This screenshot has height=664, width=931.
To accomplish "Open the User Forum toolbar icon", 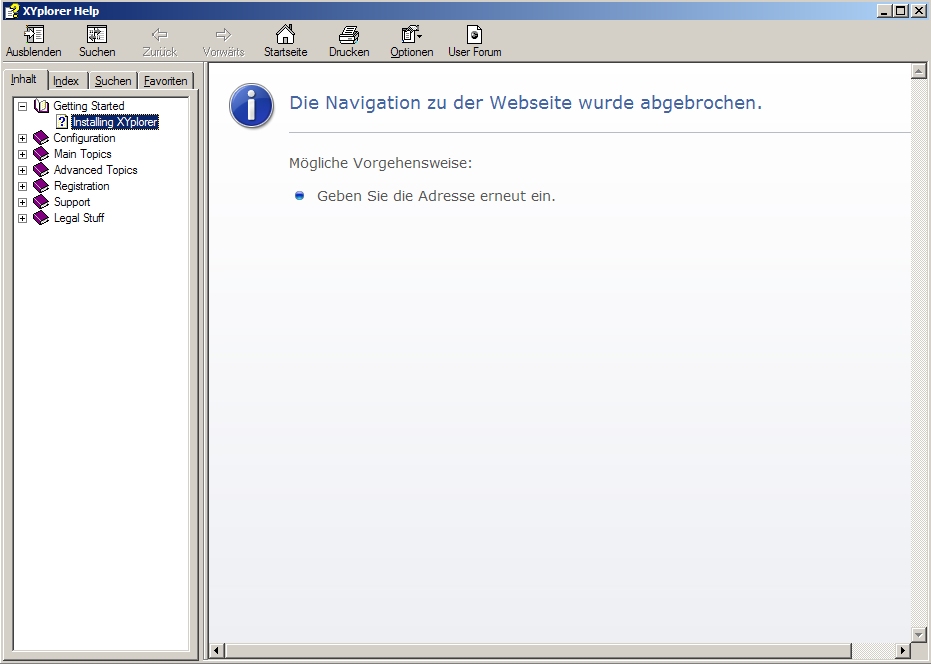I will coord(473,35).
